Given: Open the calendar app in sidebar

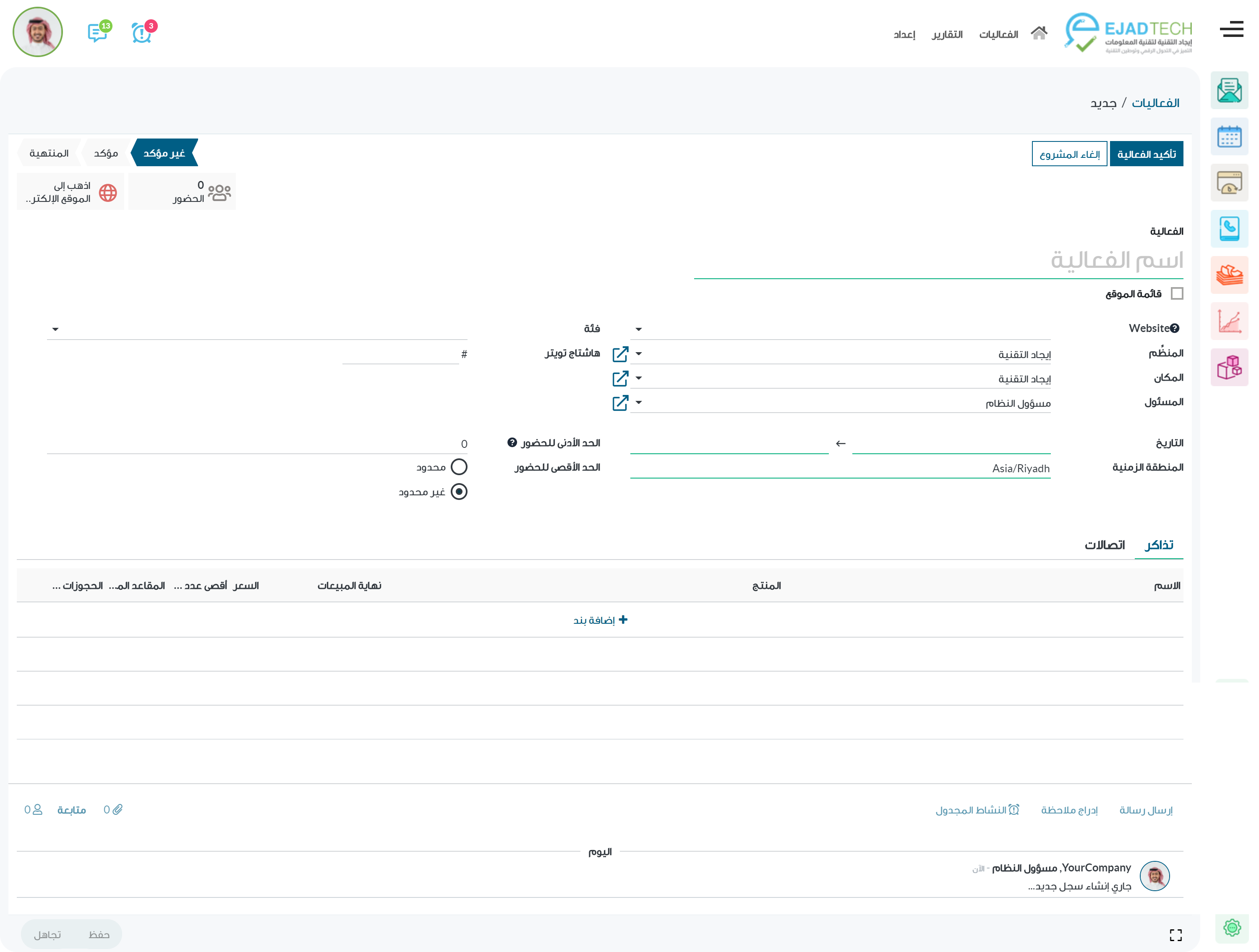Looking at the screenshot, I should click(1229, 137).
